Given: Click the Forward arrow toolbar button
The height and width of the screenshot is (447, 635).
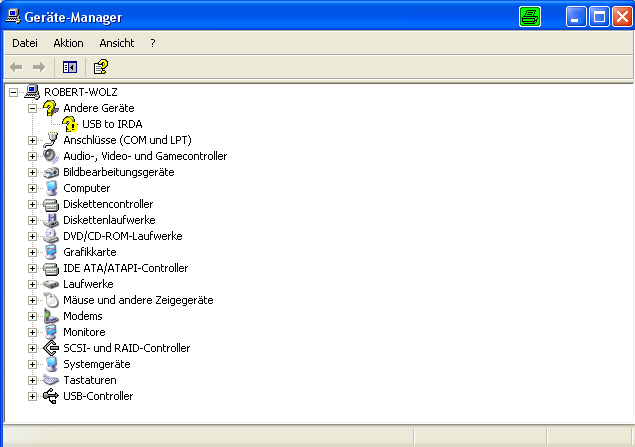Looking at the screenshot, I should point(39,67).
